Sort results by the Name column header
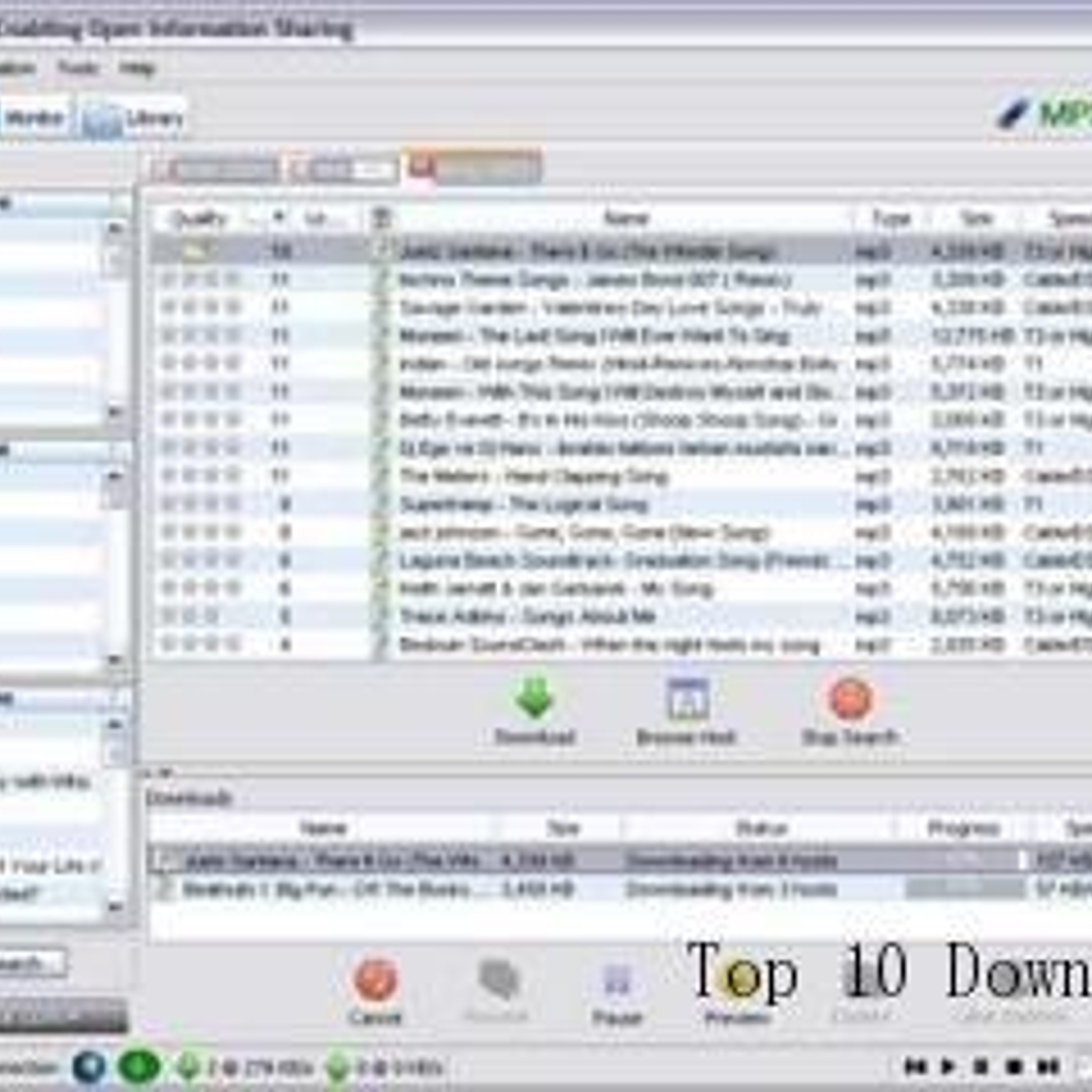 [625, 218]
